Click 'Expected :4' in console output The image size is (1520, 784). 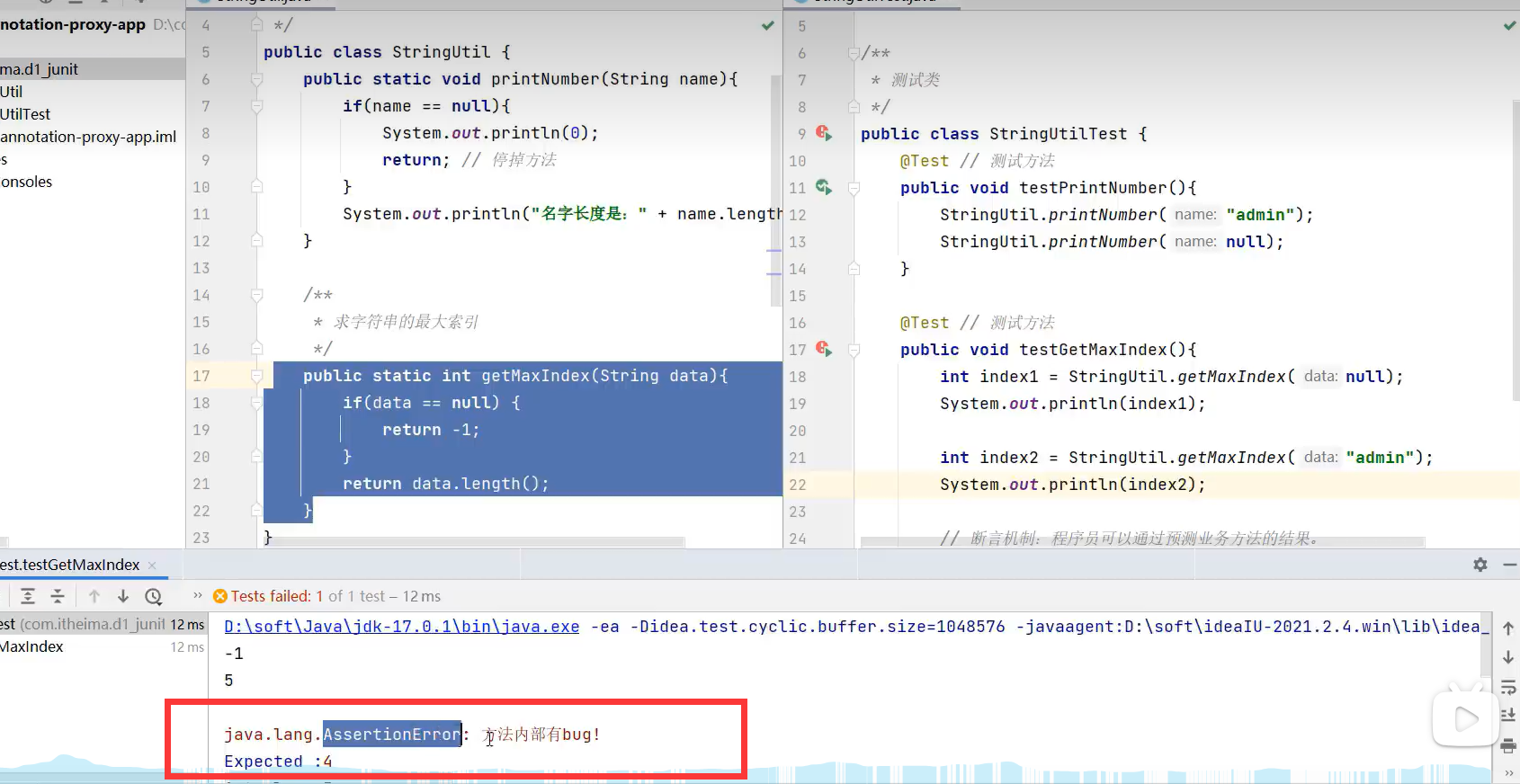278,762
